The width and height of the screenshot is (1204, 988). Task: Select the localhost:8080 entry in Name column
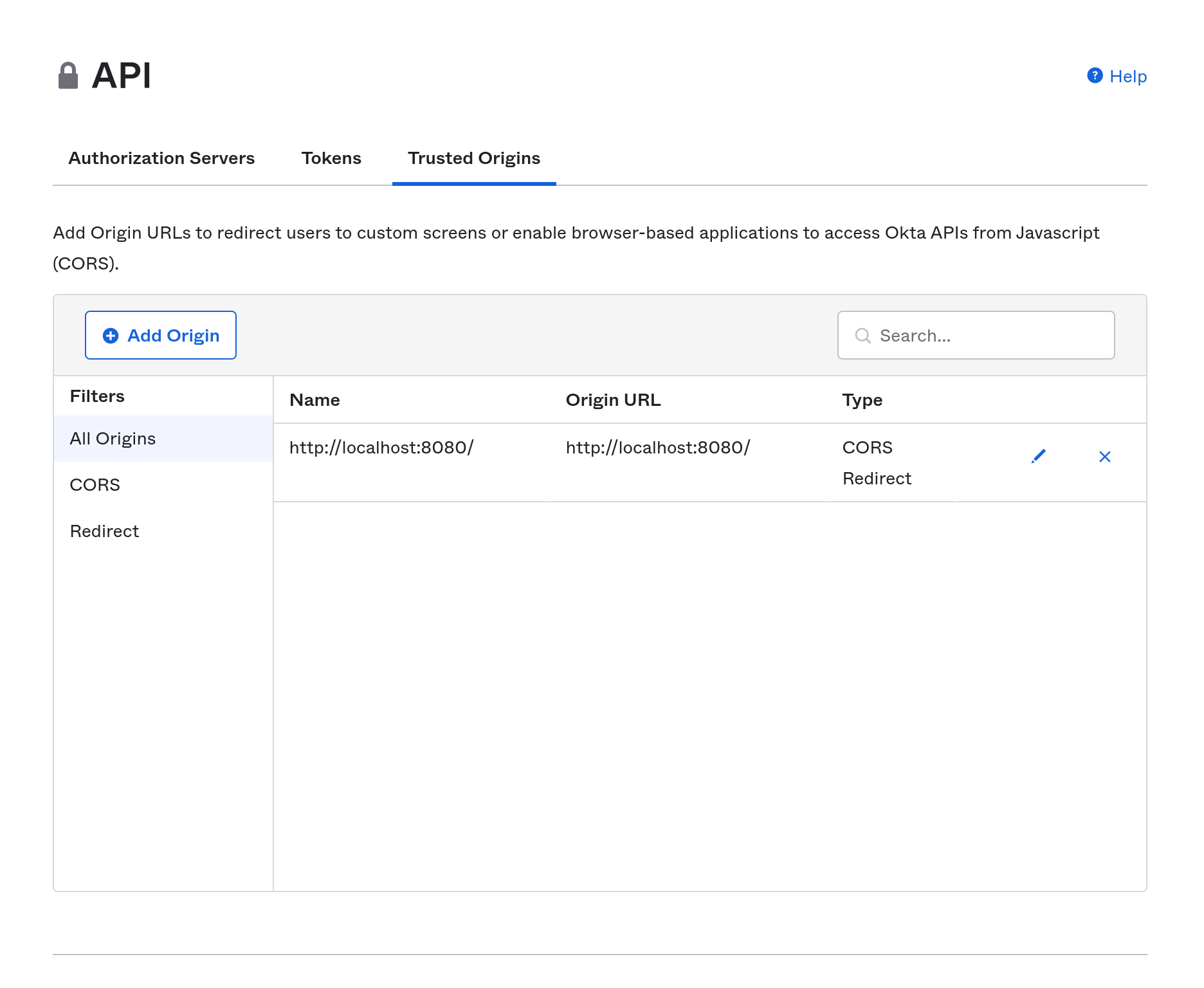(381, 448)
